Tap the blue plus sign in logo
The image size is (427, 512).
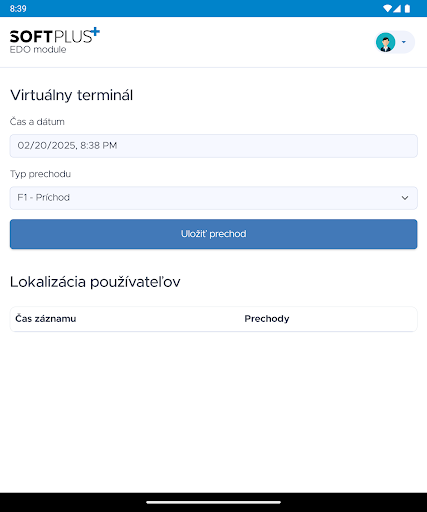tap(95, 32)
